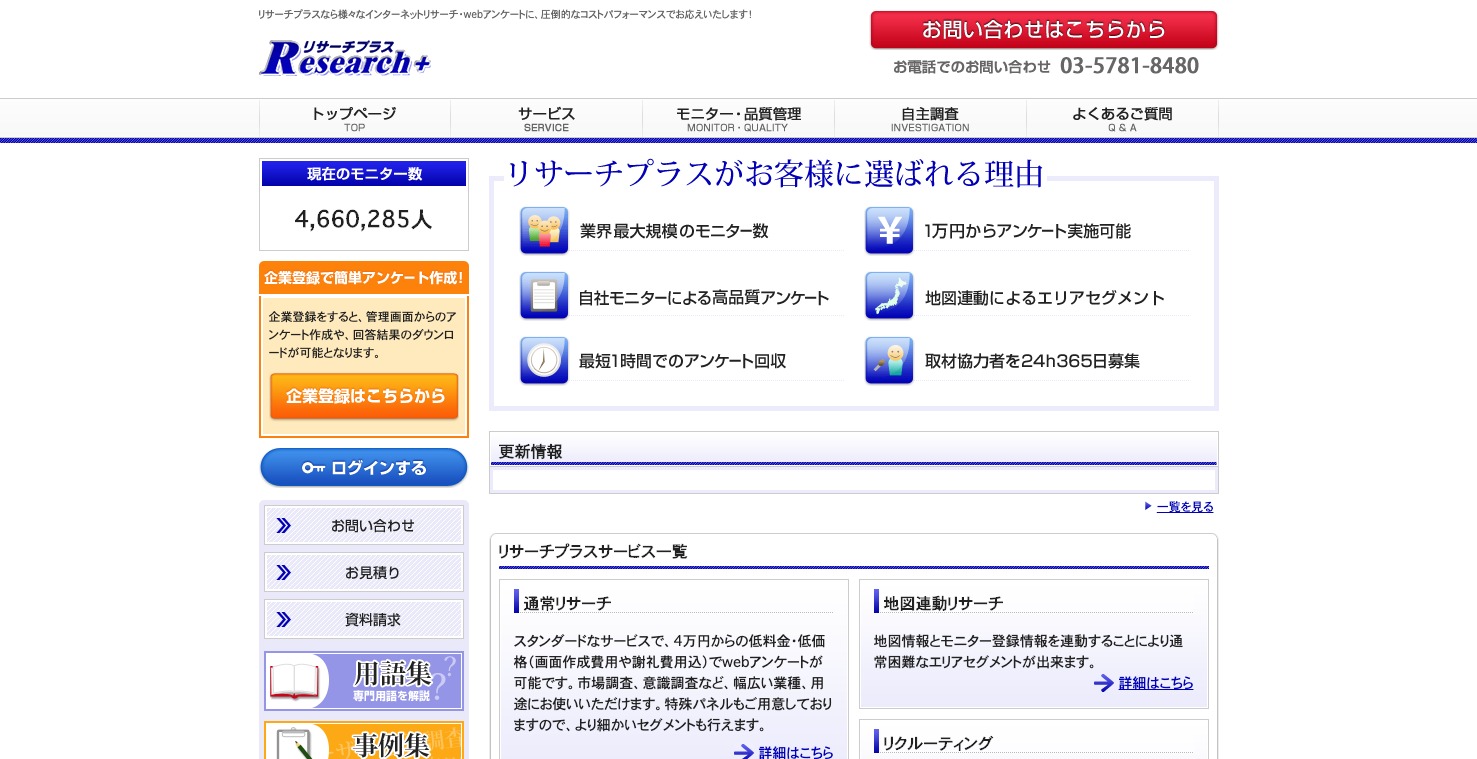Click the 1万円からアンケート実施可能 text
This screenshot has height=759, width=1477.
(1028, 231)
